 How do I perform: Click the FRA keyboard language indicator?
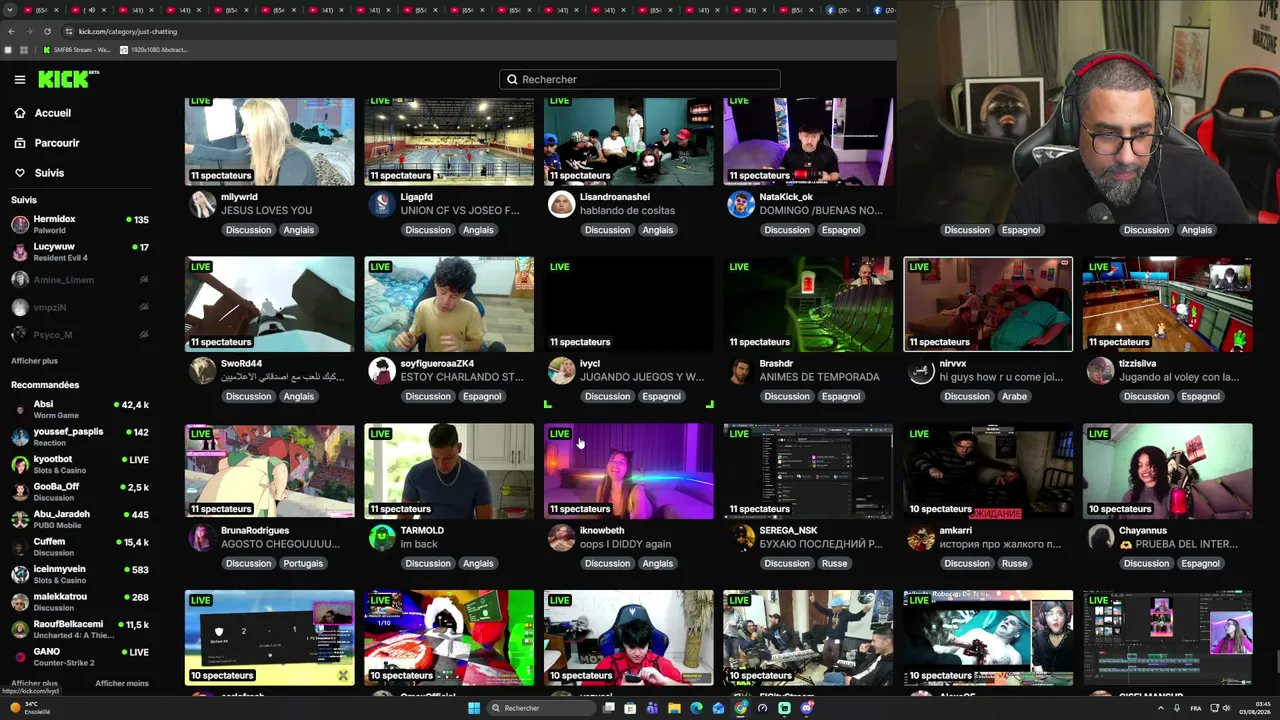[1196, 708]
